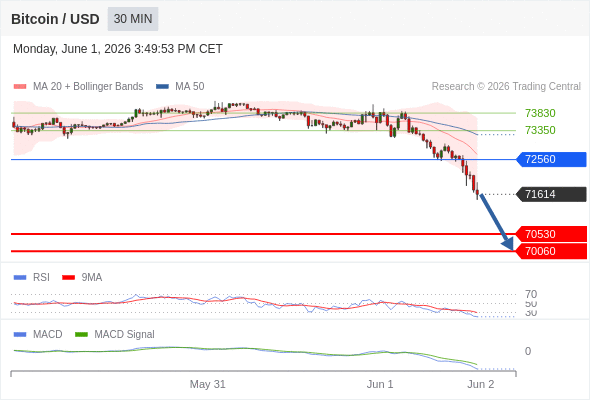Viewport: 590px width, 400px height.
Task: Click the Jun 1 date axis label
Action: [380, 384]
